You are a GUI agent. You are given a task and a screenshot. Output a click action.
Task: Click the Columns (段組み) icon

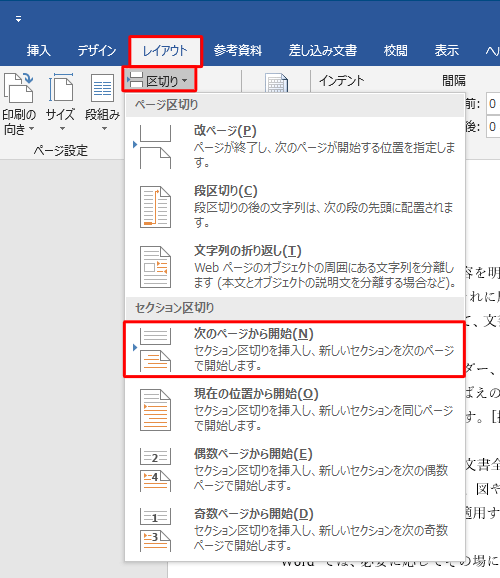tap(103, 88)
